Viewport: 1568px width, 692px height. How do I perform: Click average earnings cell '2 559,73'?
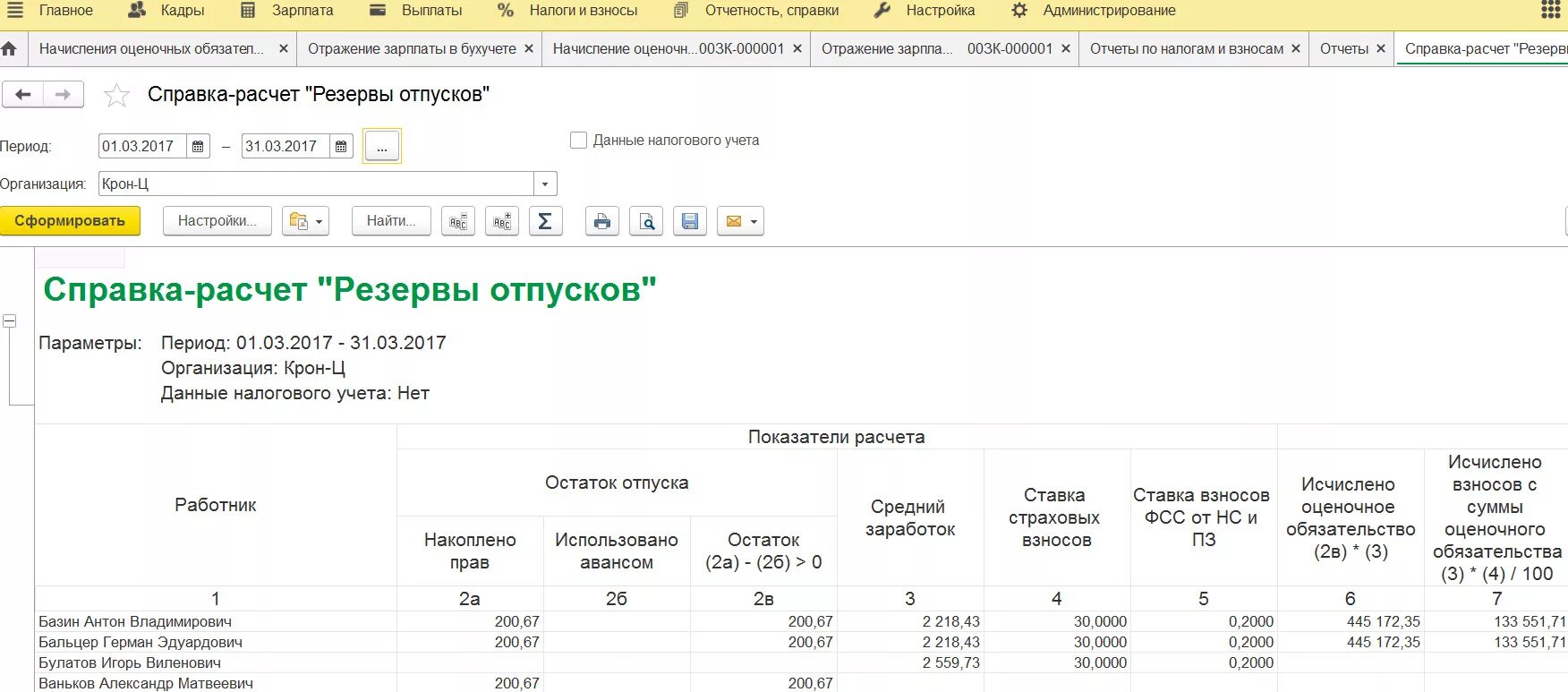tap(911, 663)
